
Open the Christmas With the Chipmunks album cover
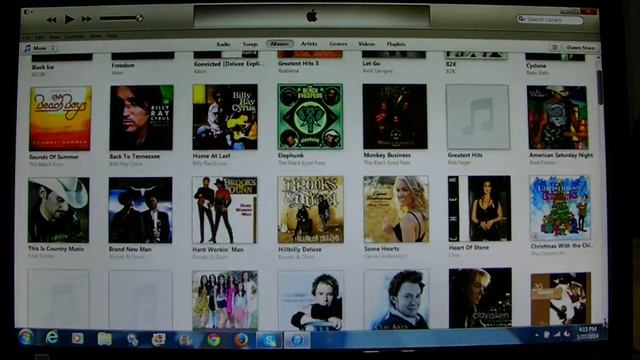[x=560, y=208]
